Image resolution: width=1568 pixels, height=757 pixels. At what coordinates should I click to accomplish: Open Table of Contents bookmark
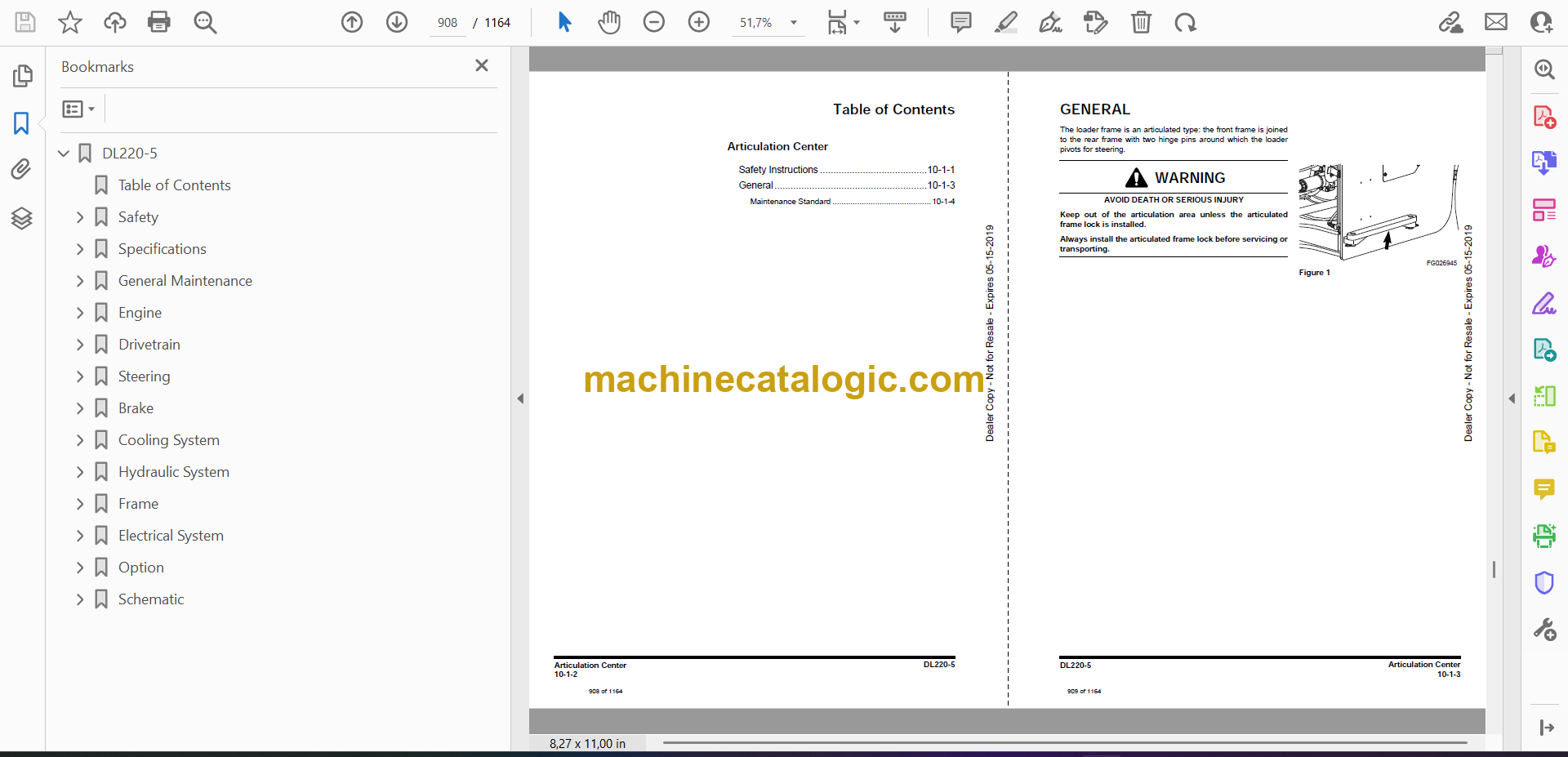pyautogui.click(x=174, y=185)
